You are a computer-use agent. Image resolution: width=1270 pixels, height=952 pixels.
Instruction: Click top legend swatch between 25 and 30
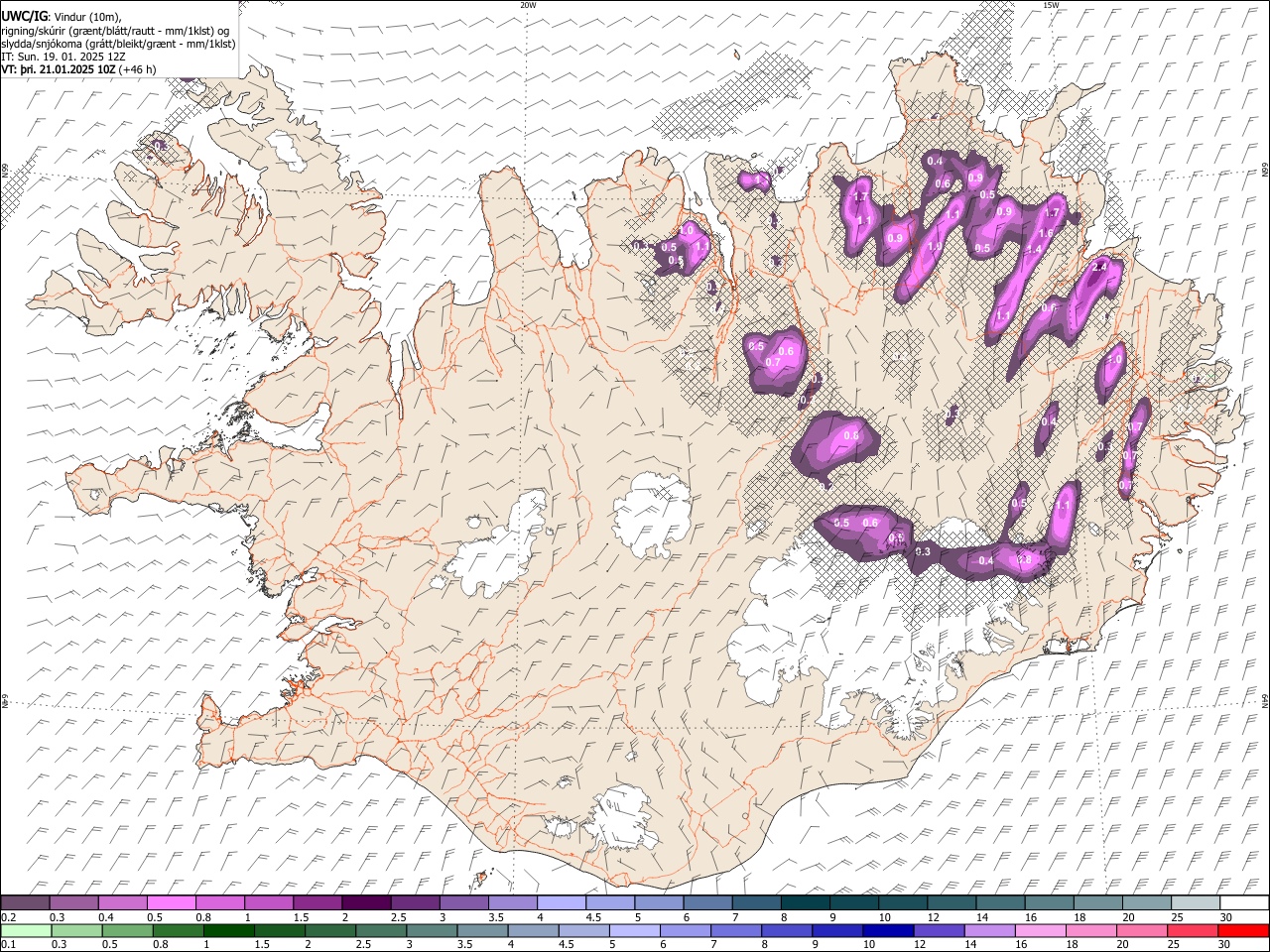1196,903
